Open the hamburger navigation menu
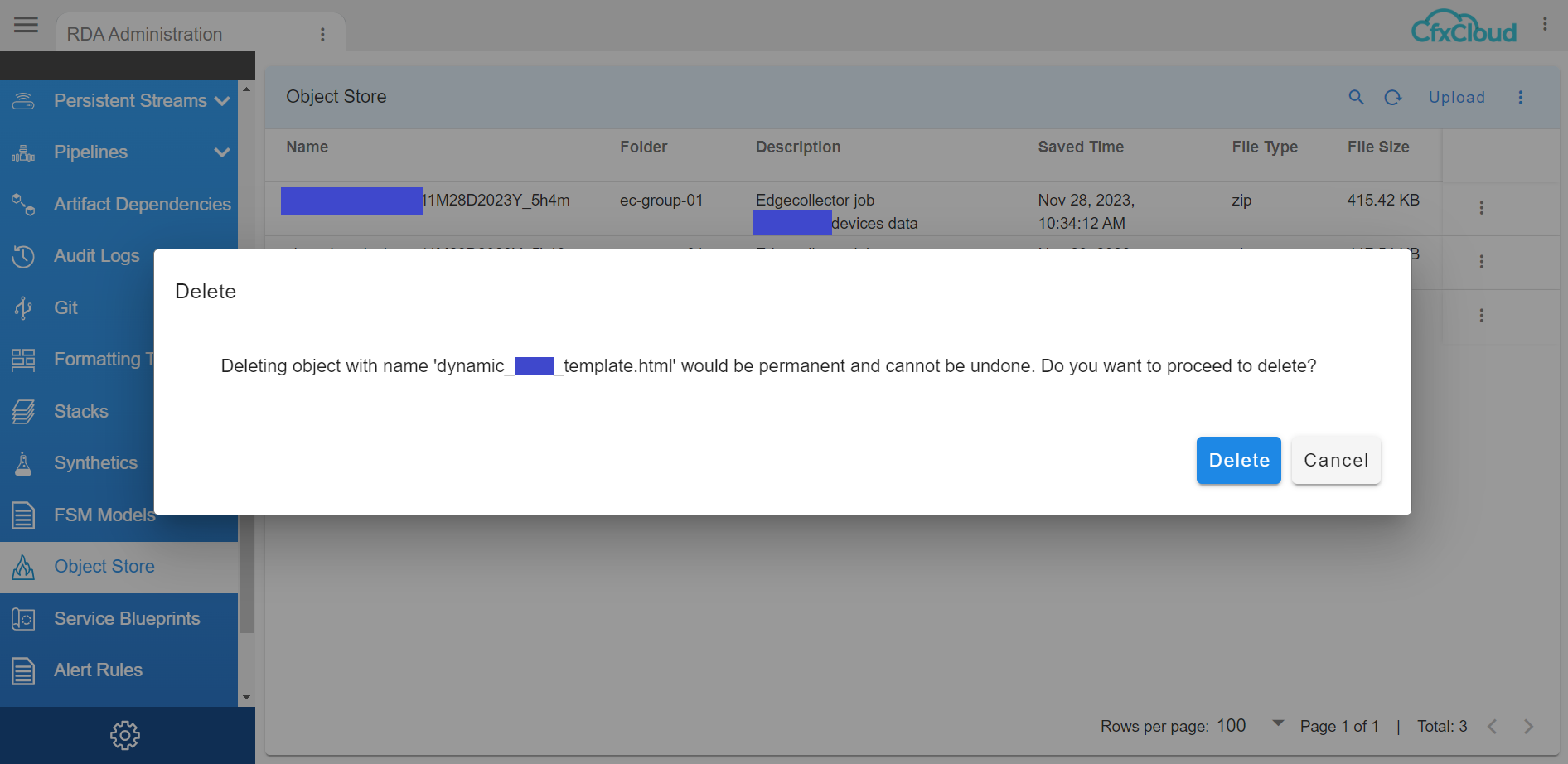This screenshot has height=764, width=1568. (x=27, y=25)
